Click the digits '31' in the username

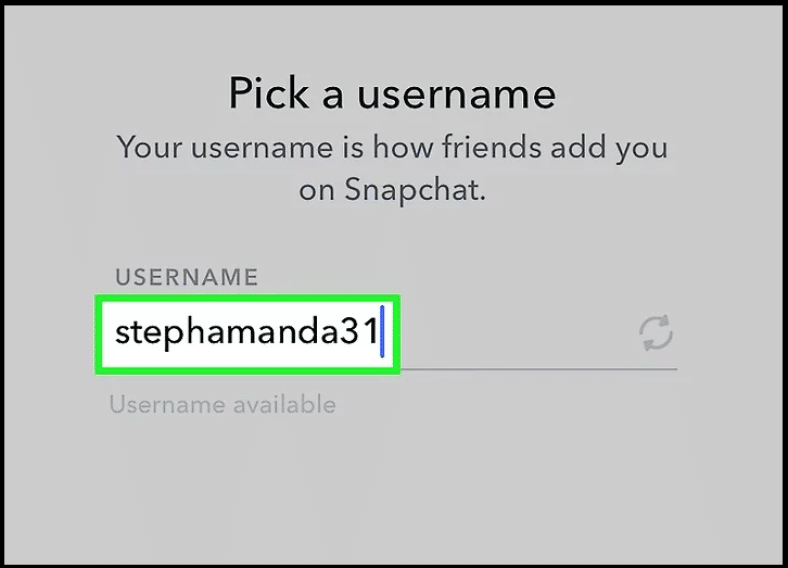click(359, 331)
